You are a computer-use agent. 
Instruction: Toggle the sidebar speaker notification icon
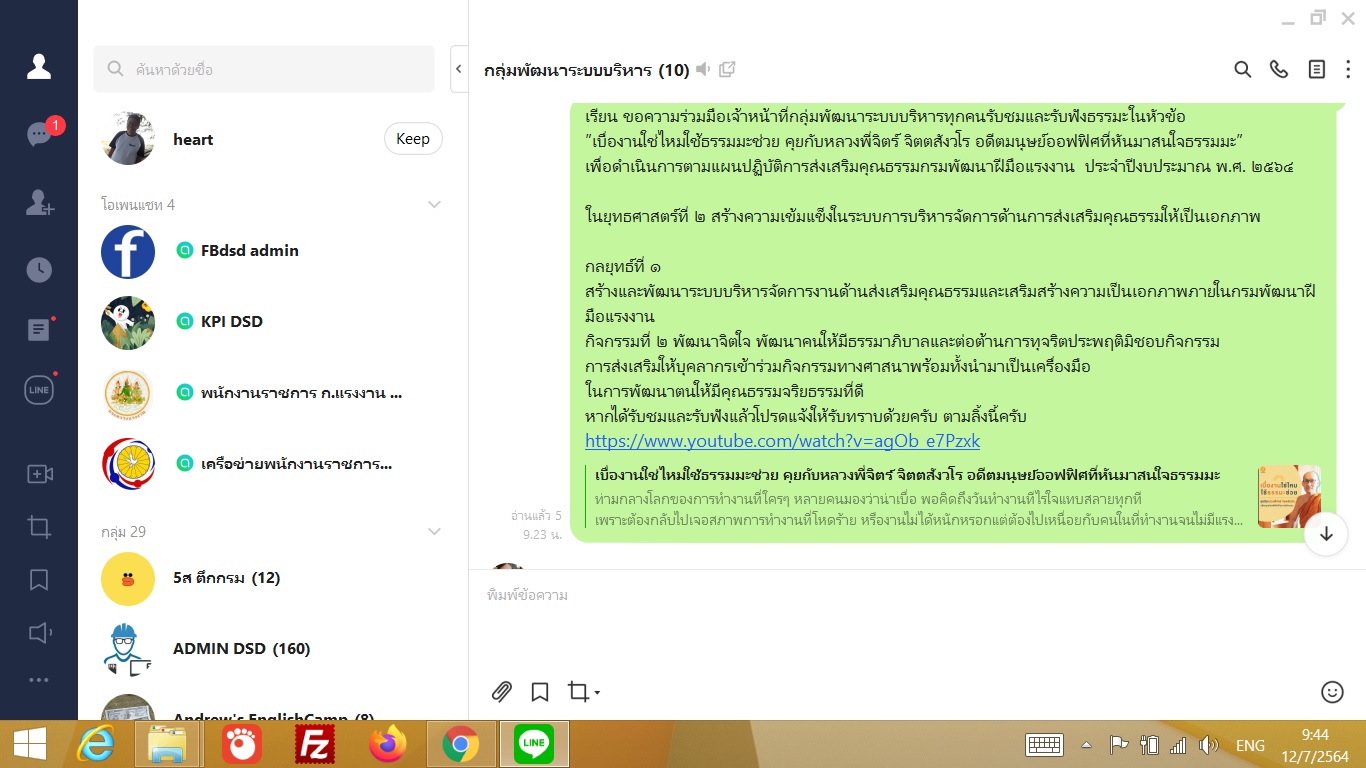click(39, 632)
